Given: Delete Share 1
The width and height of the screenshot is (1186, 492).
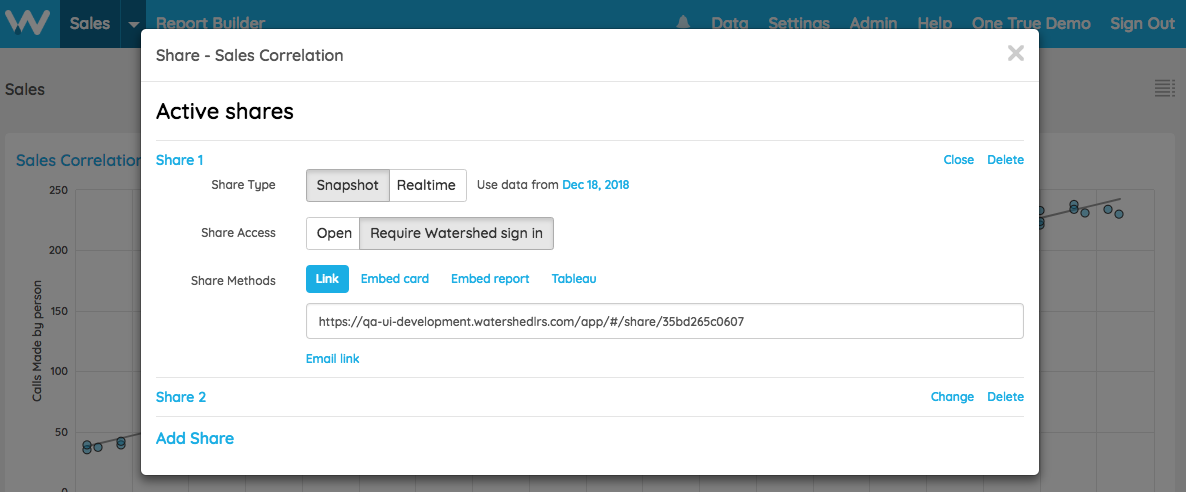Looking at the screenshot, I should tap(1005, 160).
